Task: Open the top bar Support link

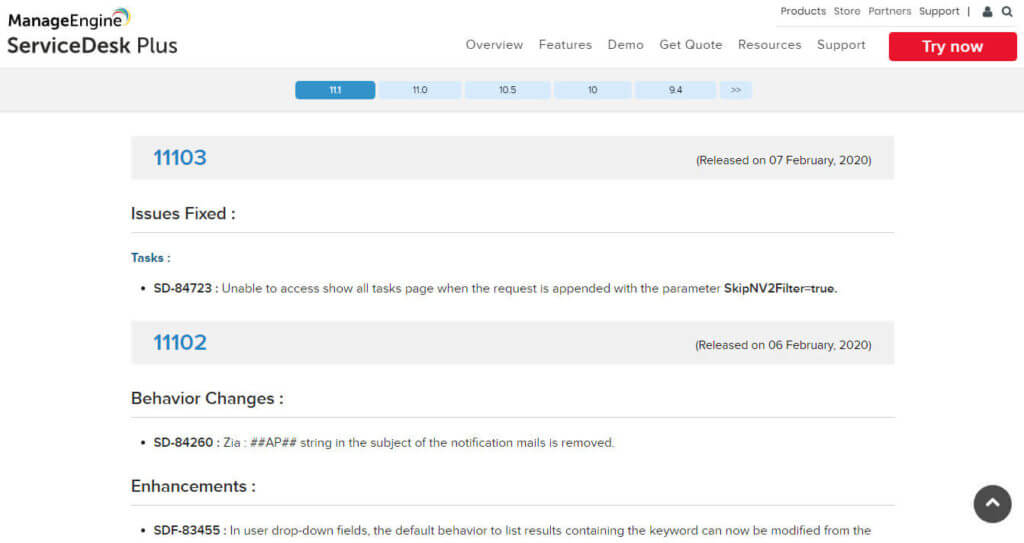Action: point(938,11)
